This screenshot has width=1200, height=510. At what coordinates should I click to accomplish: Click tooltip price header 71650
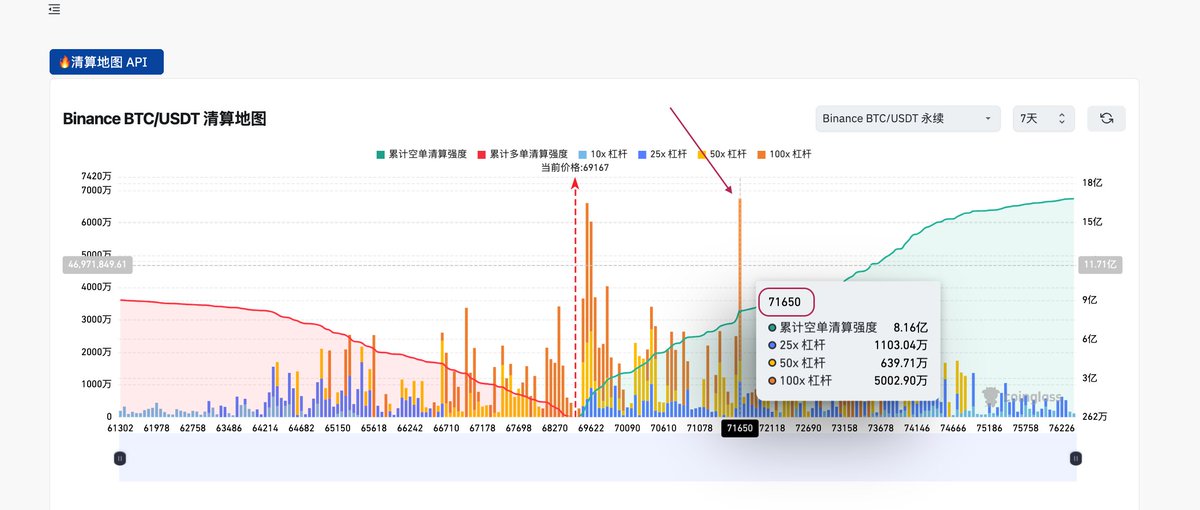pyautogui.click(x=787, y=301)
